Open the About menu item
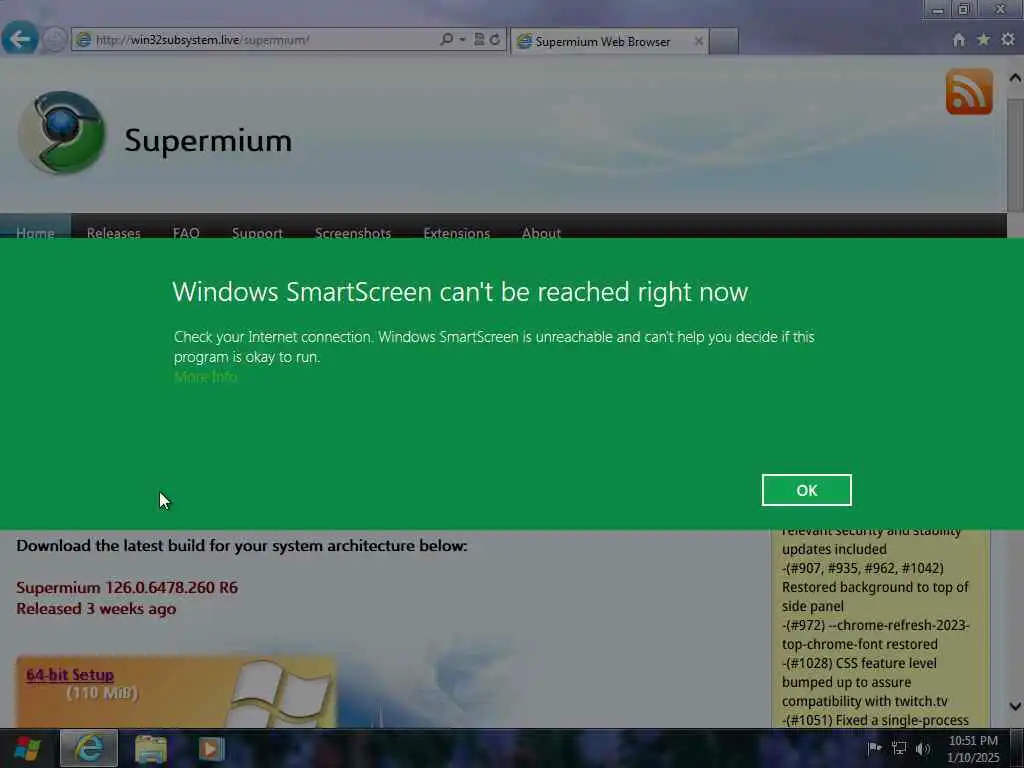Screen dimensions: 1024x768 pyautogui.click(x=541, y=232)
